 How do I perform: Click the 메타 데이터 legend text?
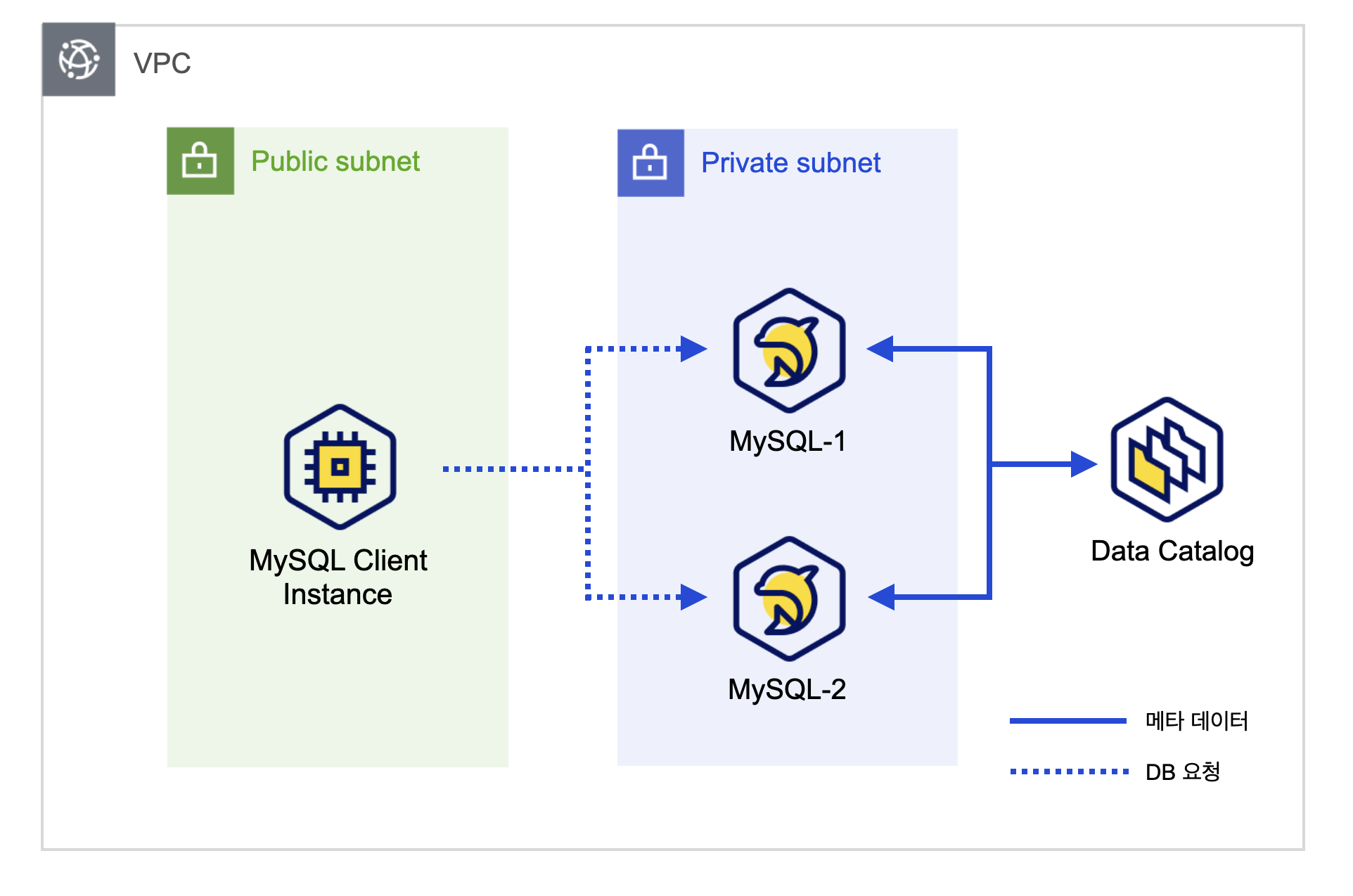point(1197,721)
